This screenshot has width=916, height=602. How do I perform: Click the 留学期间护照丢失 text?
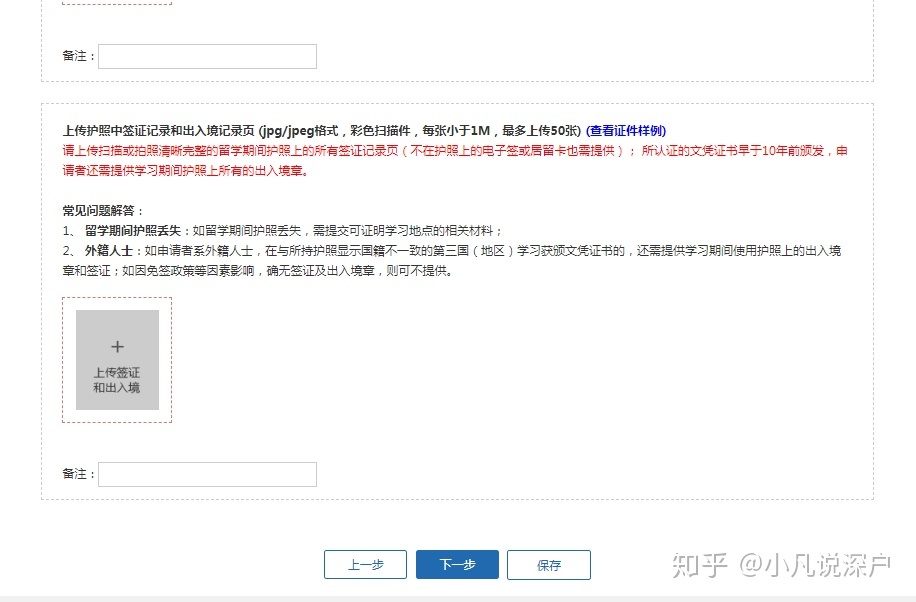pos(133,230)
